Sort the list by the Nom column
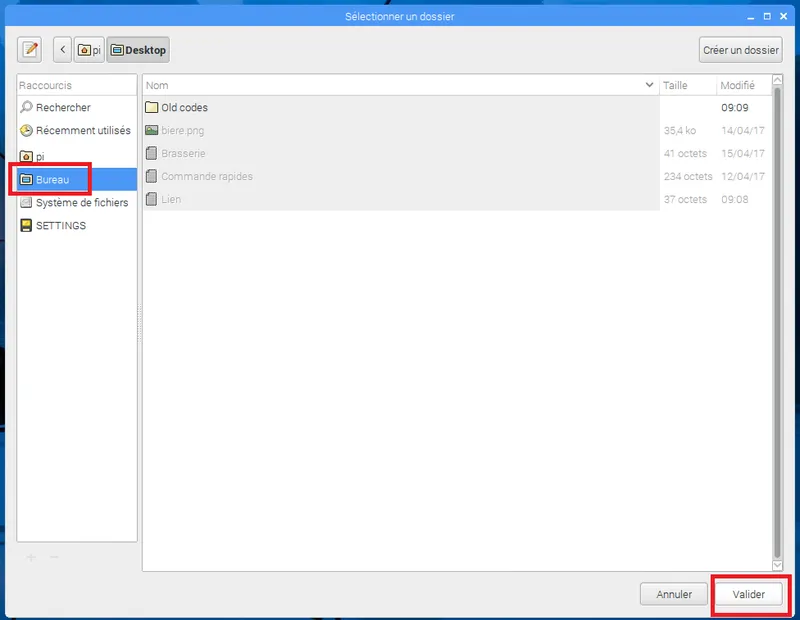800x620 pixels. (400, 86)
